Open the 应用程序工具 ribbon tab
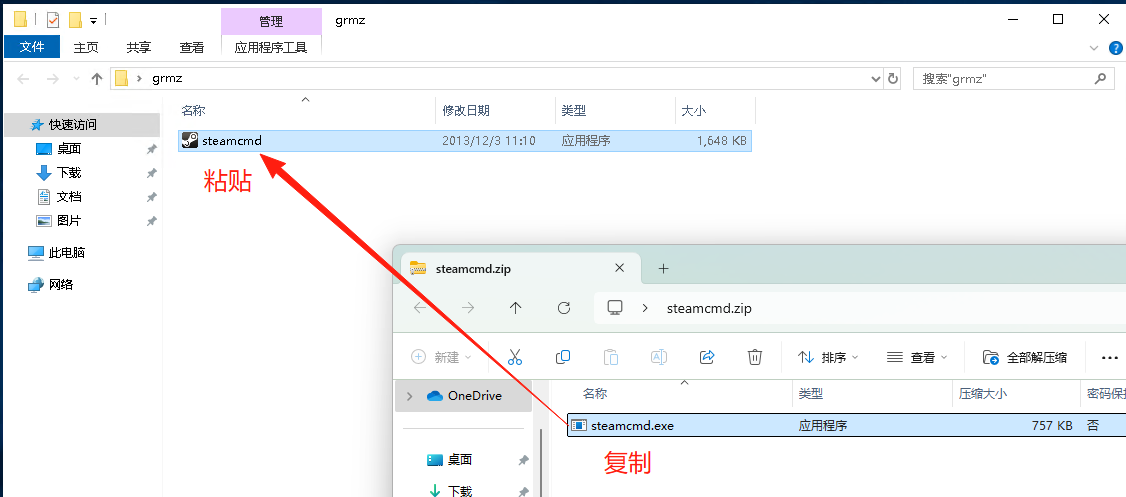 click(x=271, y=47)
